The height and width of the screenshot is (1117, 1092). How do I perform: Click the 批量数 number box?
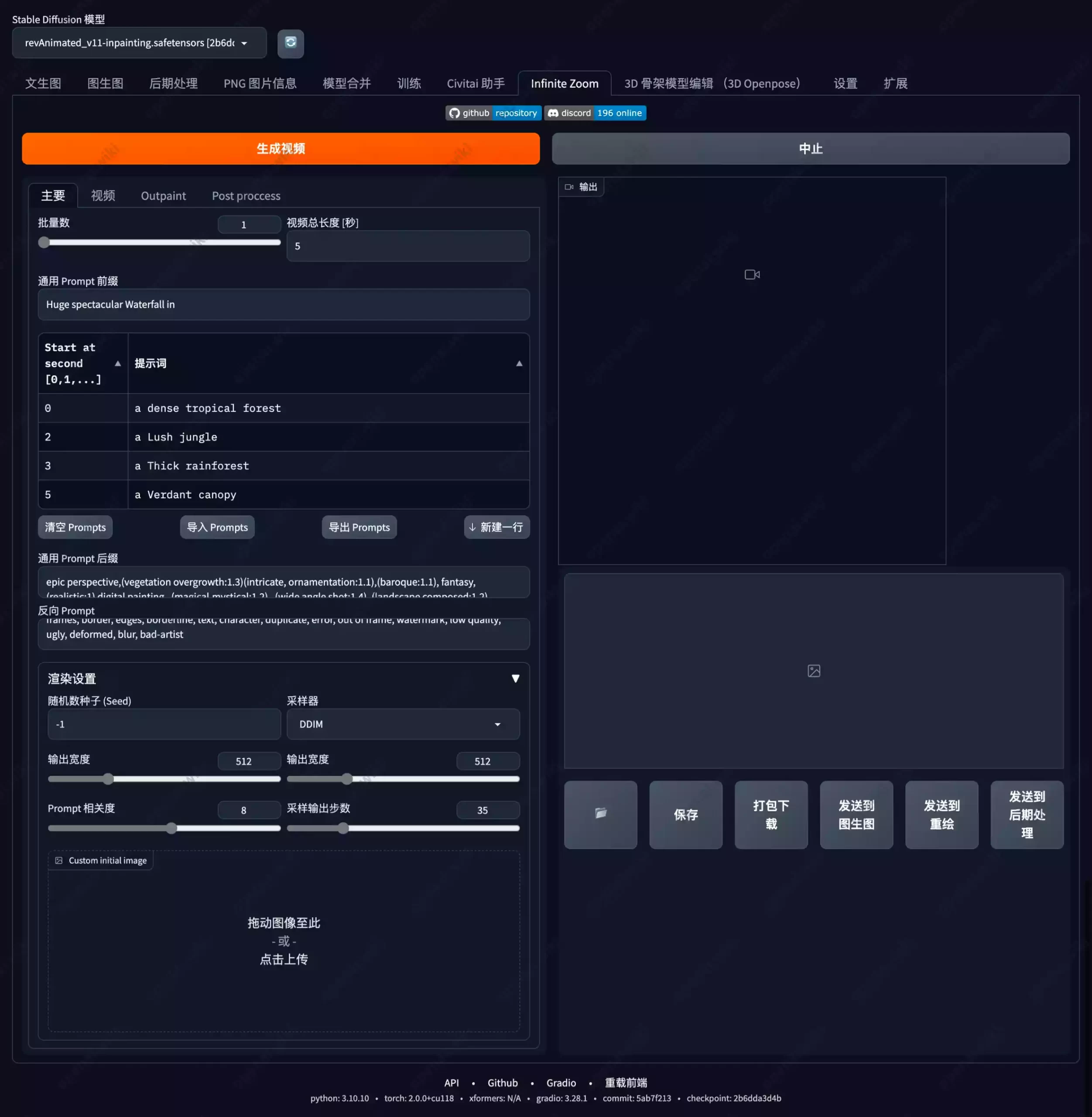(x=249, y=224)
